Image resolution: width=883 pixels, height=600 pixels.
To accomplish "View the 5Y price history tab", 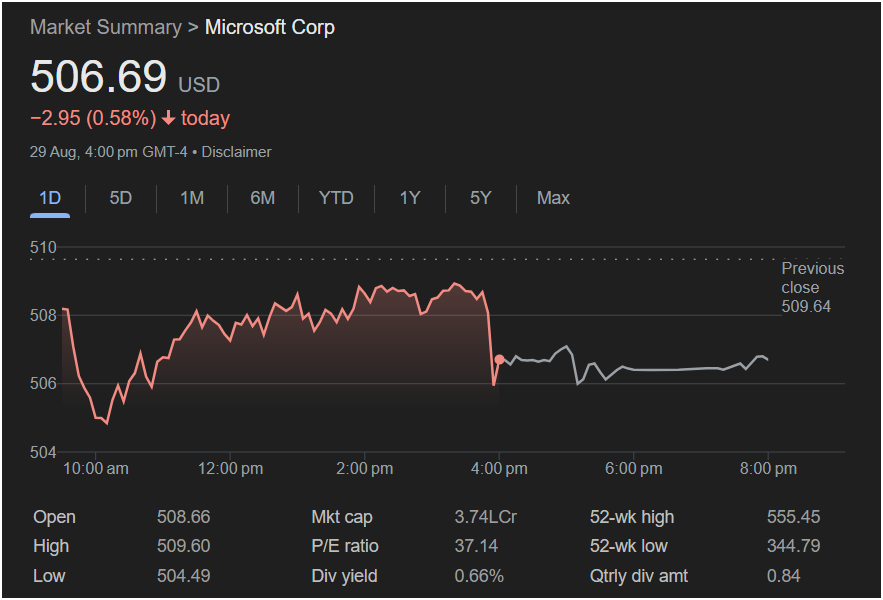I will 481,198.
